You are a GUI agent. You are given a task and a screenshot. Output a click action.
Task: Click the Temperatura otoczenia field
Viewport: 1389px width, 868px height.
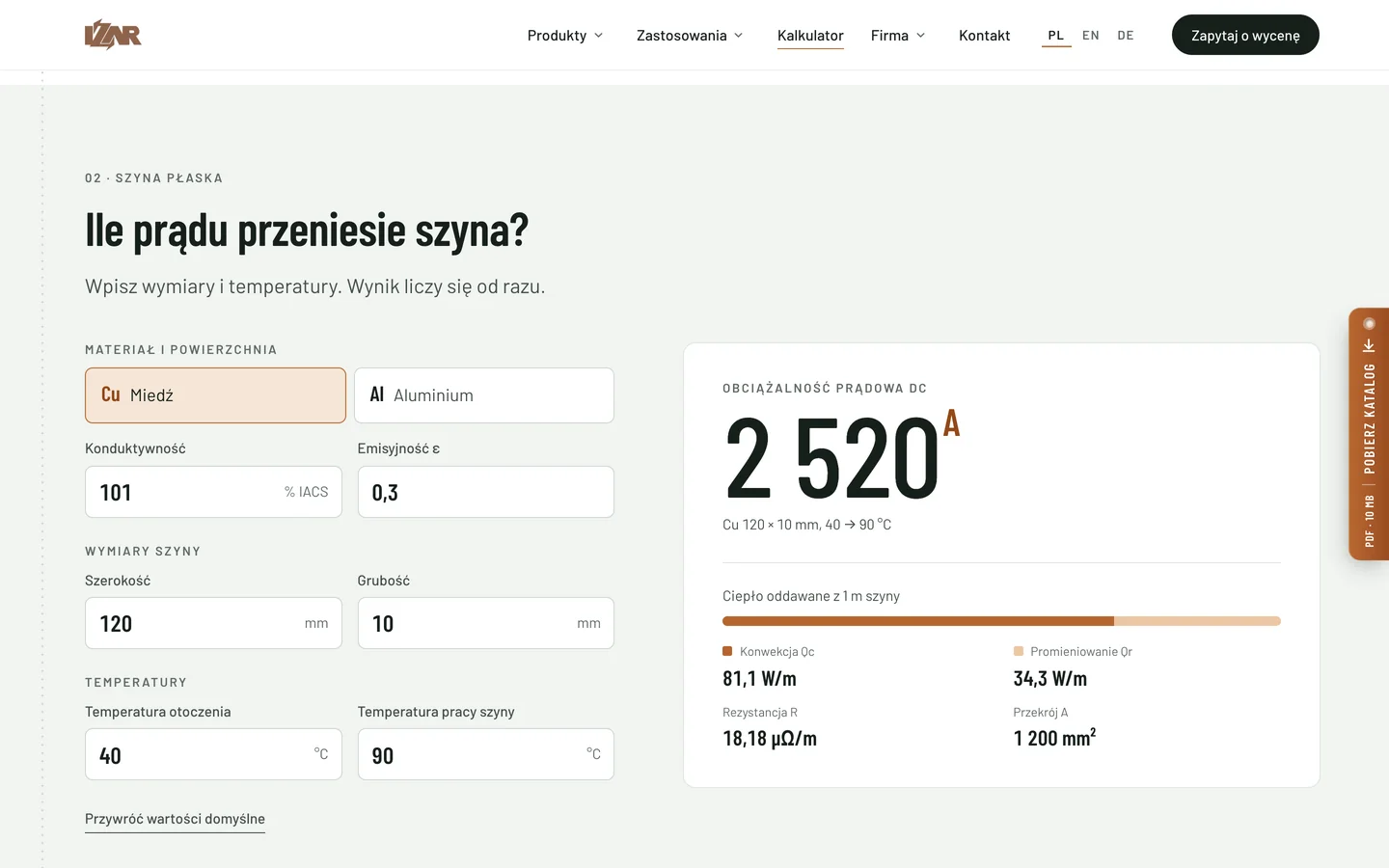tap(213, 754)
